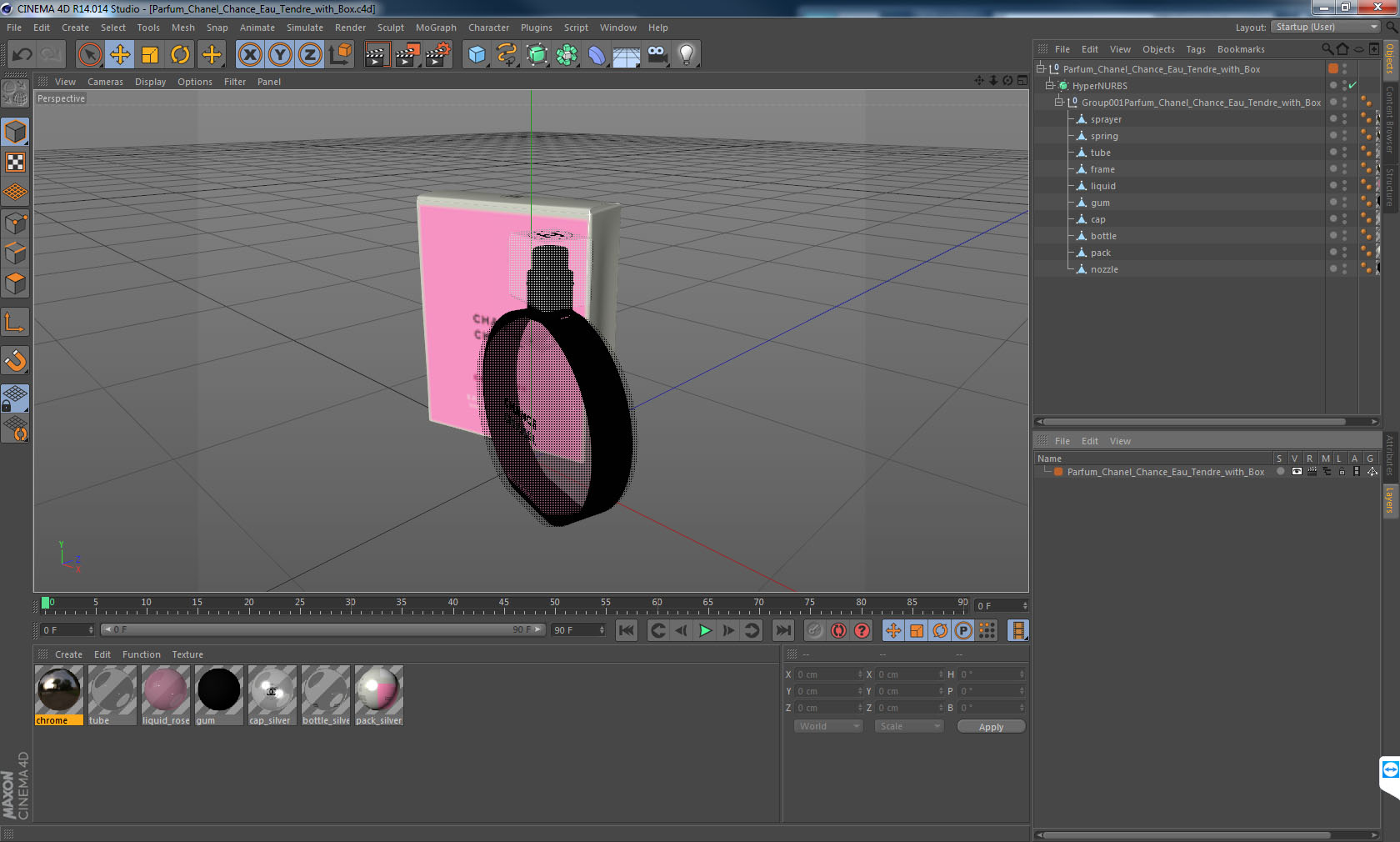Screen dimensions: 1400x842
Task: Open Object Manager Tags menu
Action: tap(1196, 49)
